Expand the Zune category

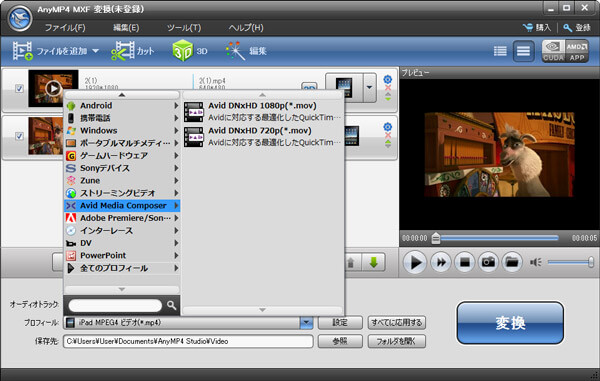pyautogui.click(x=122, y=181)
